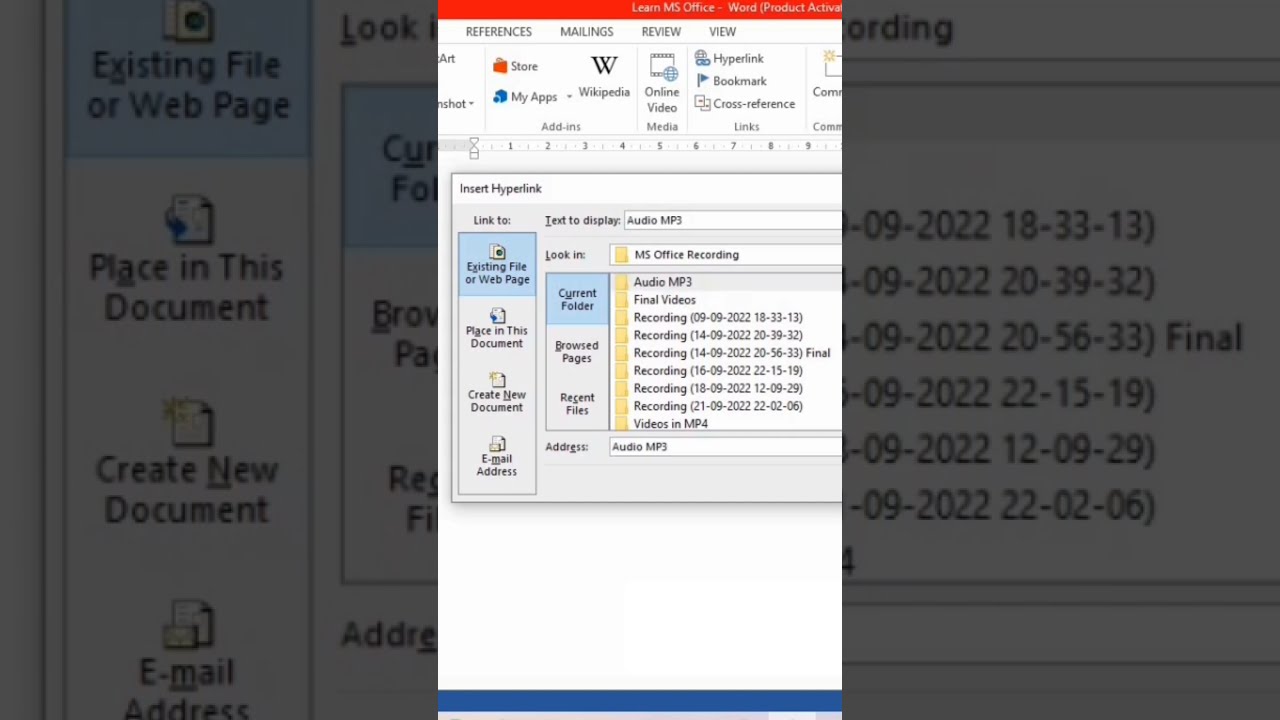Viewport: 1280px width, 720px height.
Task: Open the Store add-ins icon
Action: pyautogui.click(x=516, y=66)
